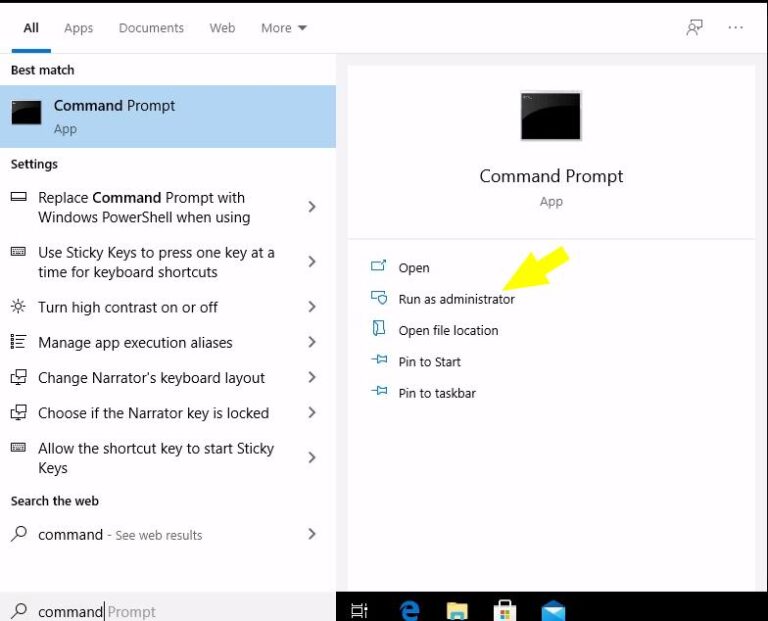The image size is (768, 621).
Task: Click the Open file location folder icon
Action: [x=379, y=328]
